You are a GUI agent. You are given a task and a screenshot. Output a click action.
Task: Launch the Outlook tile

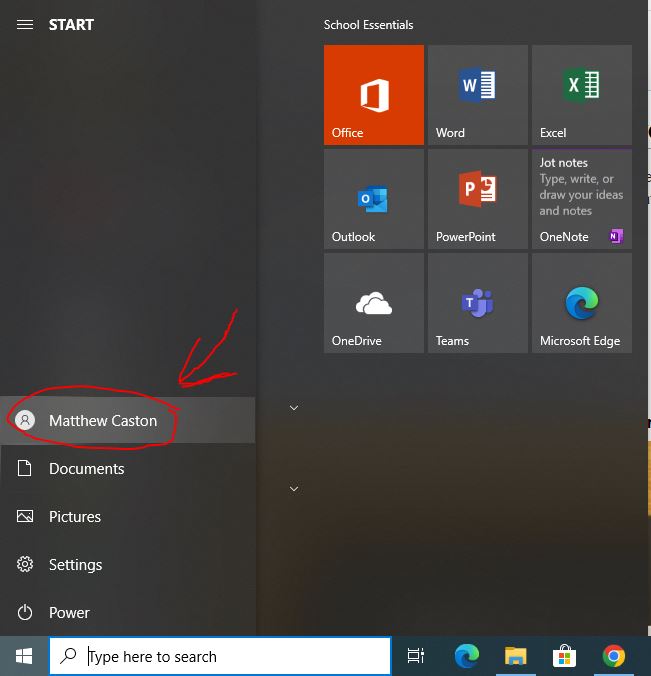(x=374, y=199)
